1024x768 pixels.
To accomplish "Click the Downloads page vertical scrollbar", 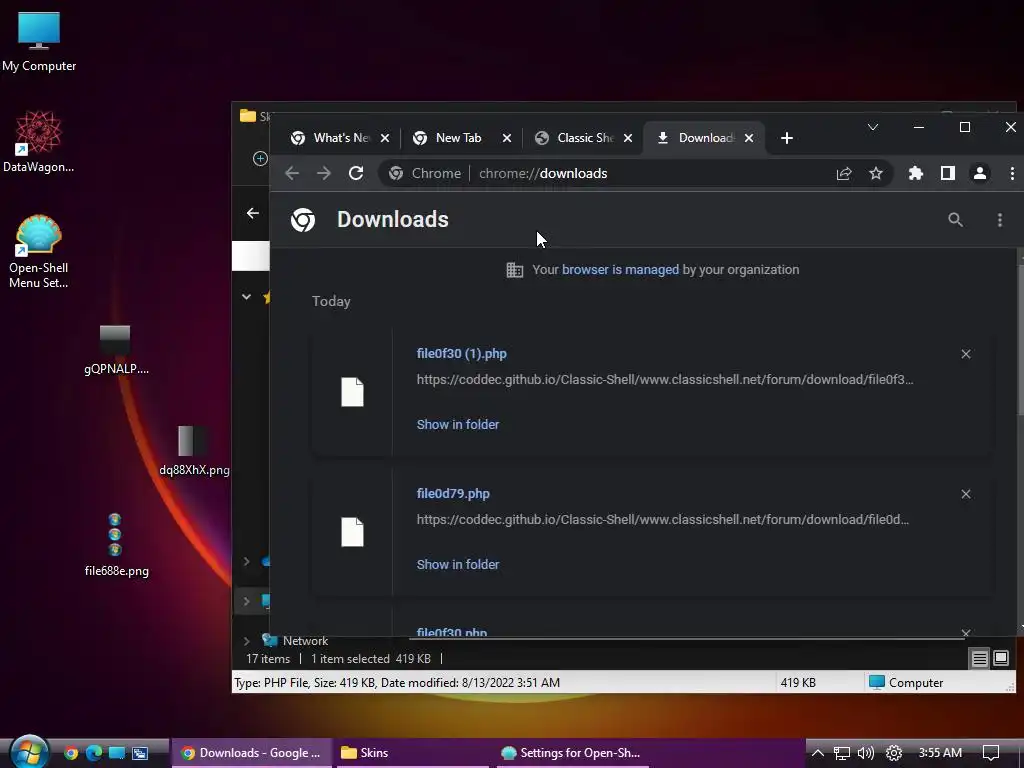I will (x=1020, y=340).
